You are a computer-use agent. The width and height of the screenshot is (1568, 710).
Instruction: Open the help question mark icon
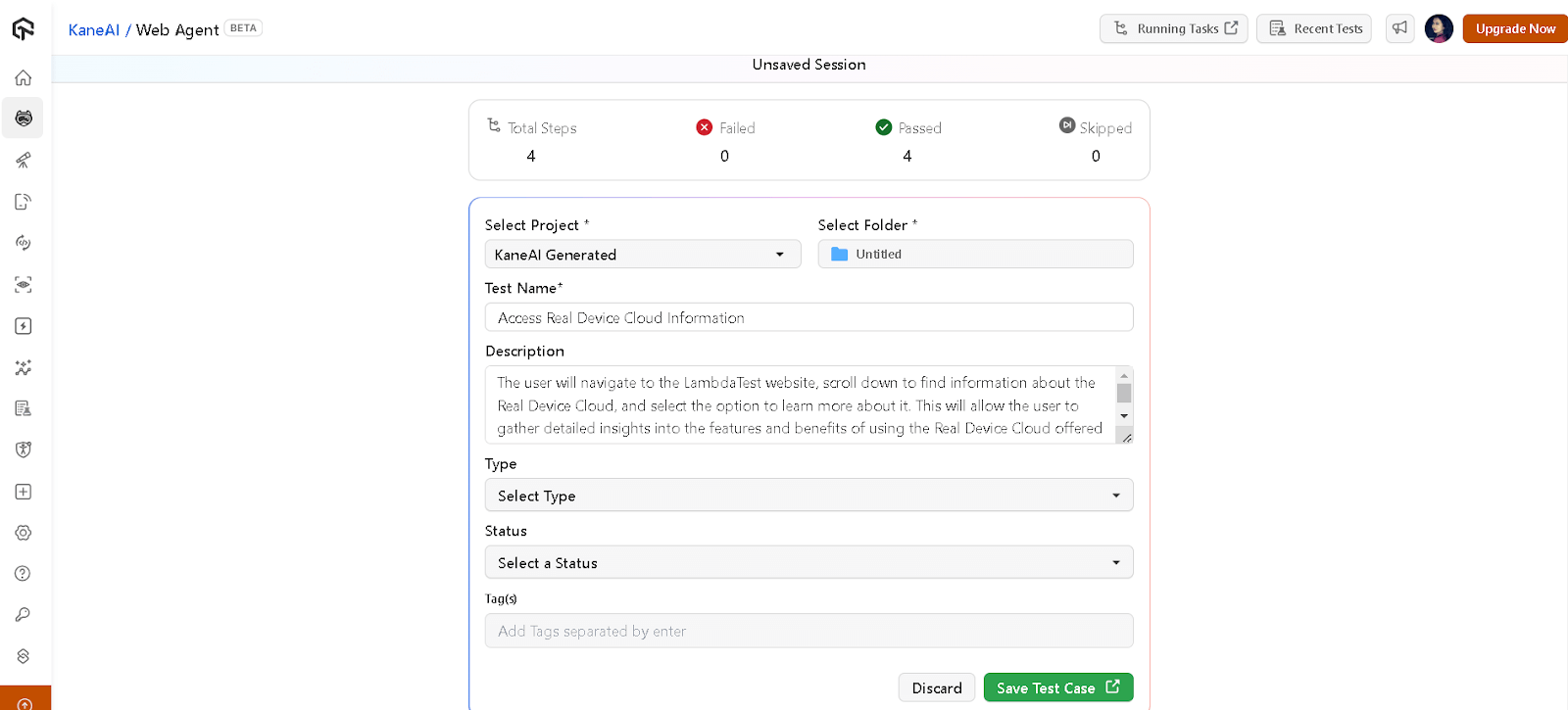[x=24, y=574]
